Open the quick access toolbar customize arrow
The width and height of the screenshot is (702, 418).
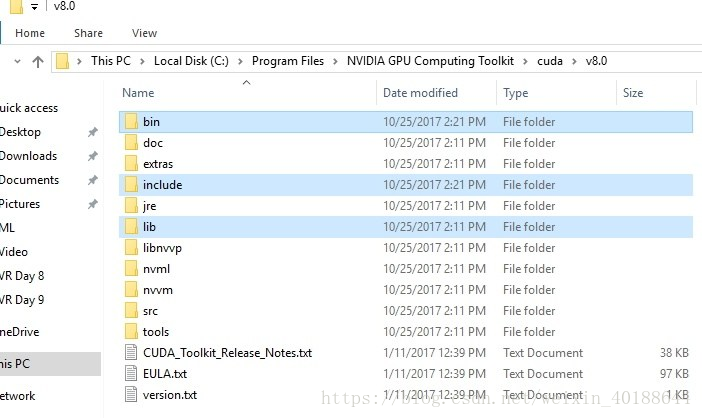(x=34, y=7)
